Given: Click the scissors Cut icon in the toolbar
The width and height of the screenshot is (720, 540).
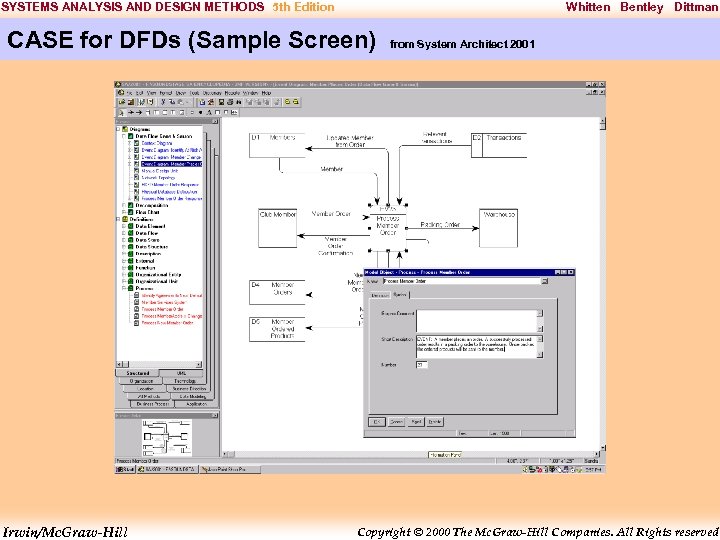Looking at the screenshot, I should (163, 102).
